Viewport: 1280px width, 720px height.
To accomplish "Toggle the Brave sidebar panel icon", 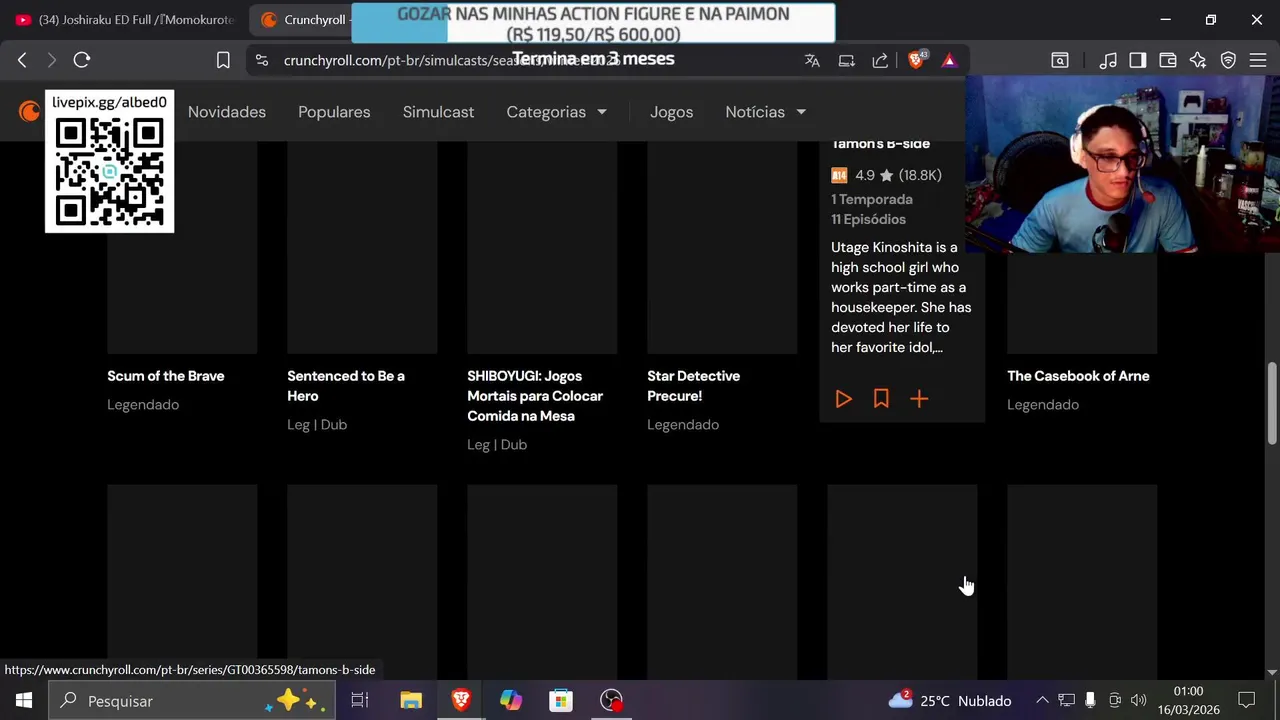I will [x=1138, y=60].
